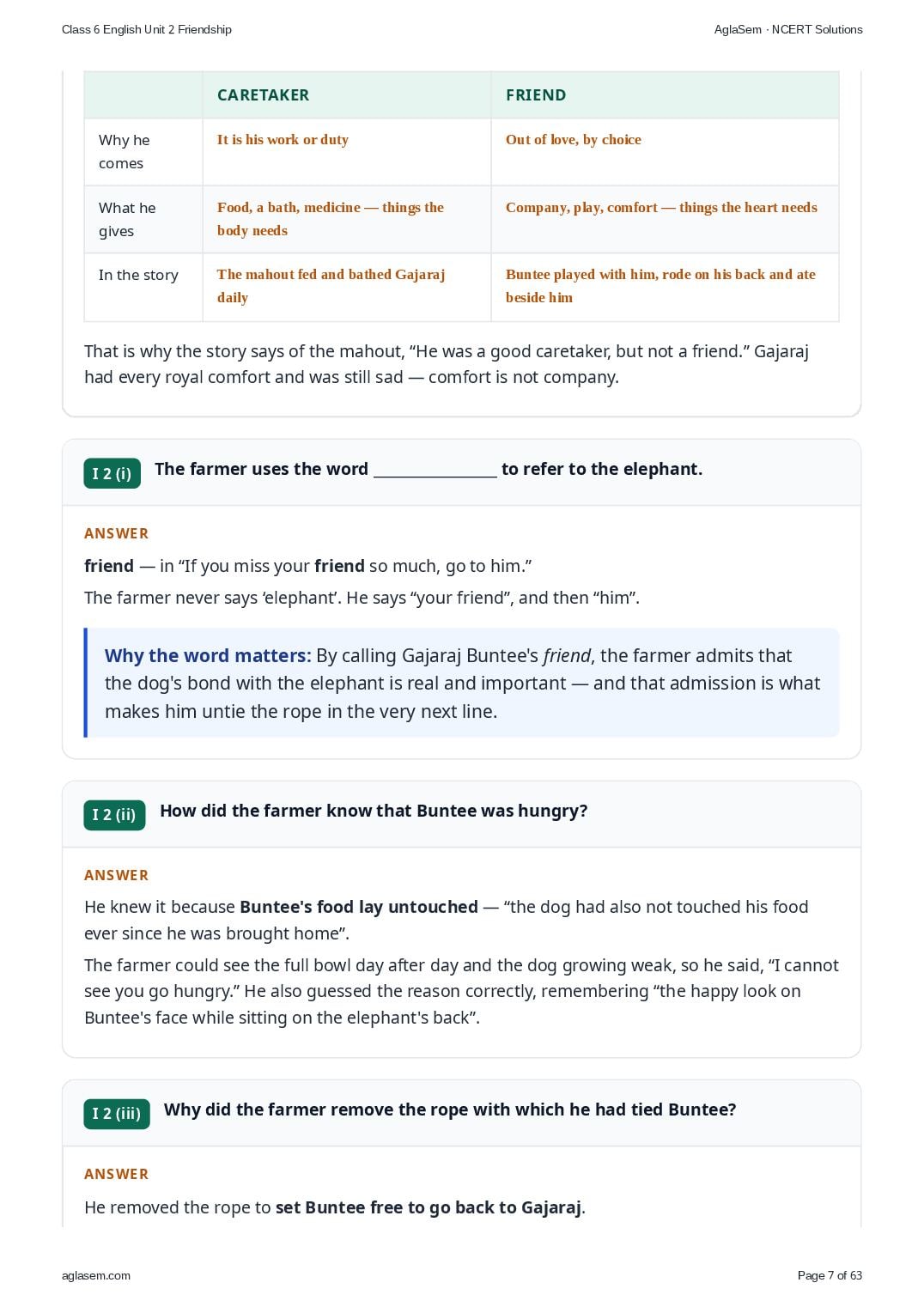This screenshot has height=1307, width=924.
Task: Click the ANSWER label under the rope question
Action: (117, 1174)
